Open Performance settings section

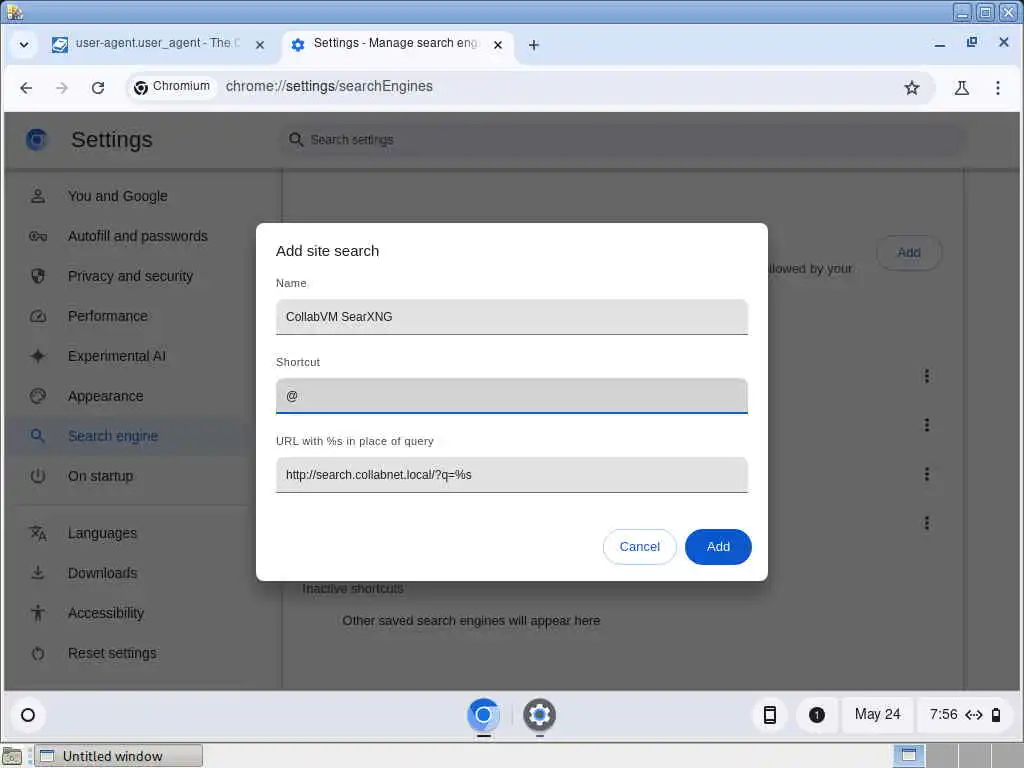pyautogui.click(x=108, y=316)
